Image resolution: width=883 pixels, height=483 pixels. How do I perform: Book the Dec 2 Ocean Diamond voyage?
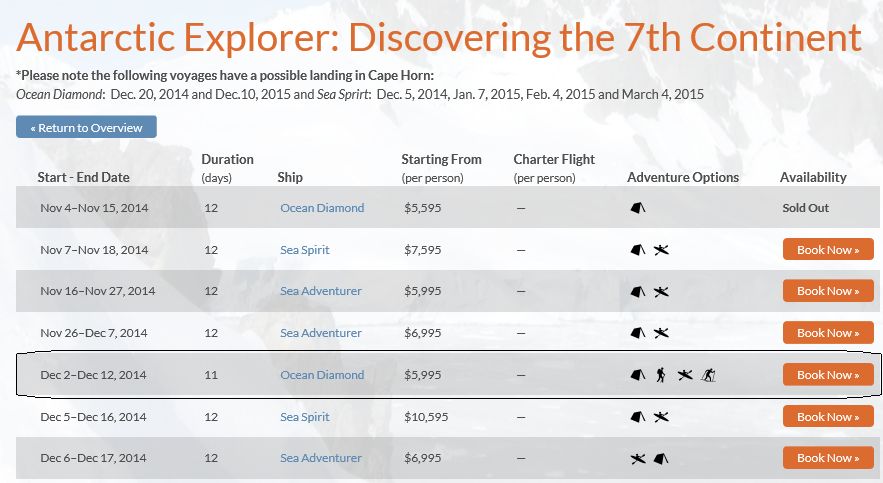coord(828,375)
